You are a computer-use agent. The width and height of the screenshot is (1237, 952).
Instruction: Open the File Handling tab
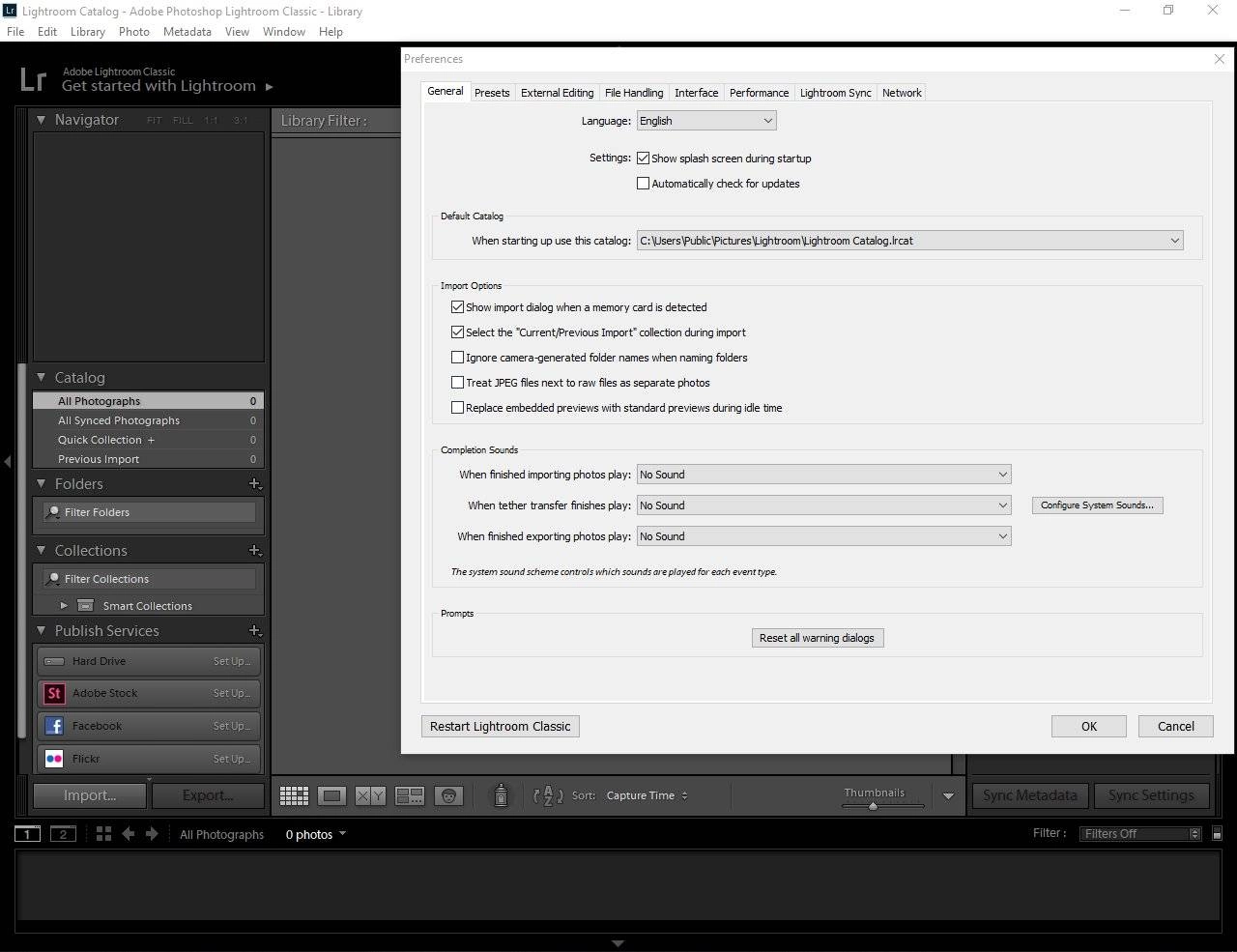(634, 93)
